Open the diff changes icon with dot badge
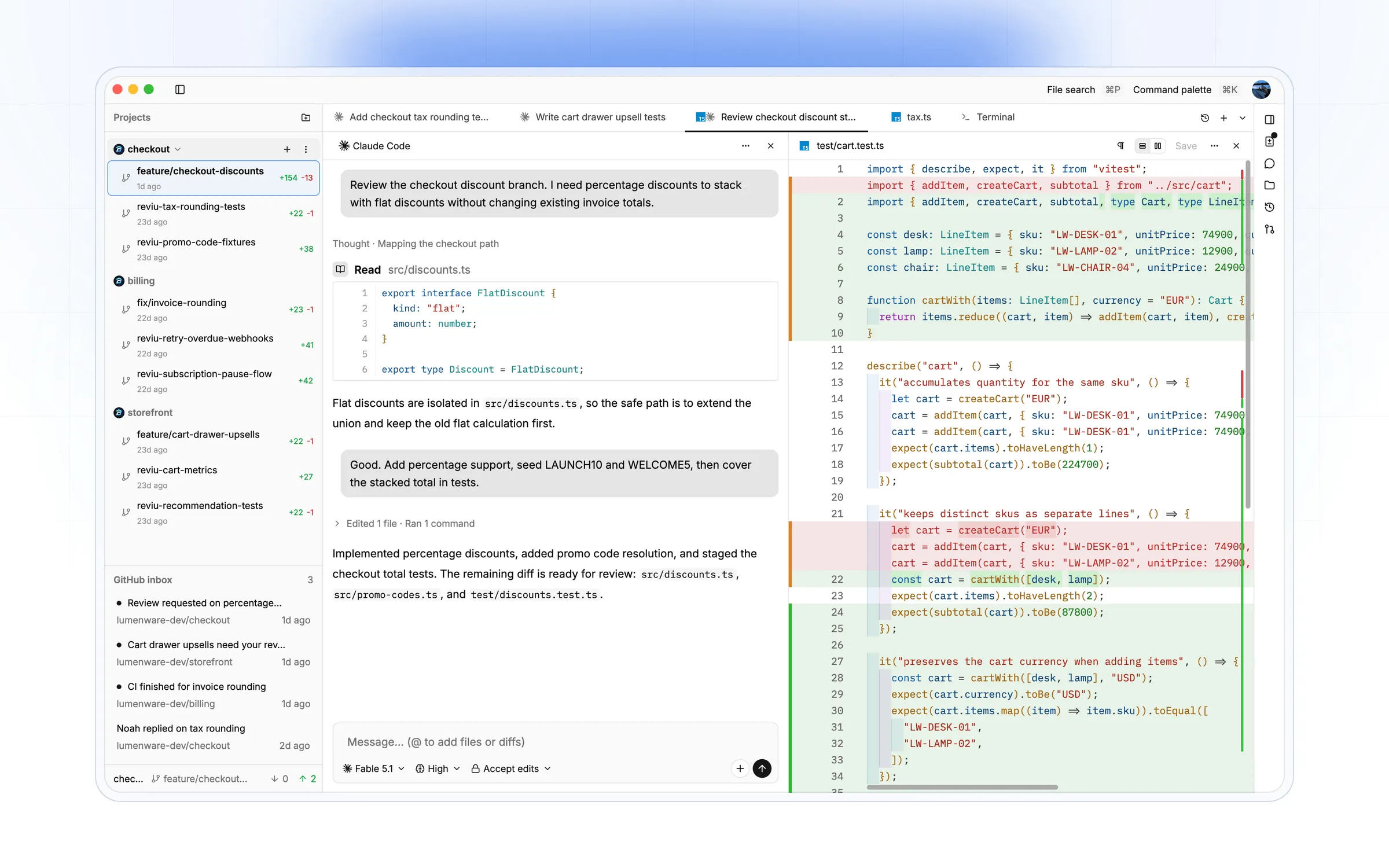 point(1270,141)
